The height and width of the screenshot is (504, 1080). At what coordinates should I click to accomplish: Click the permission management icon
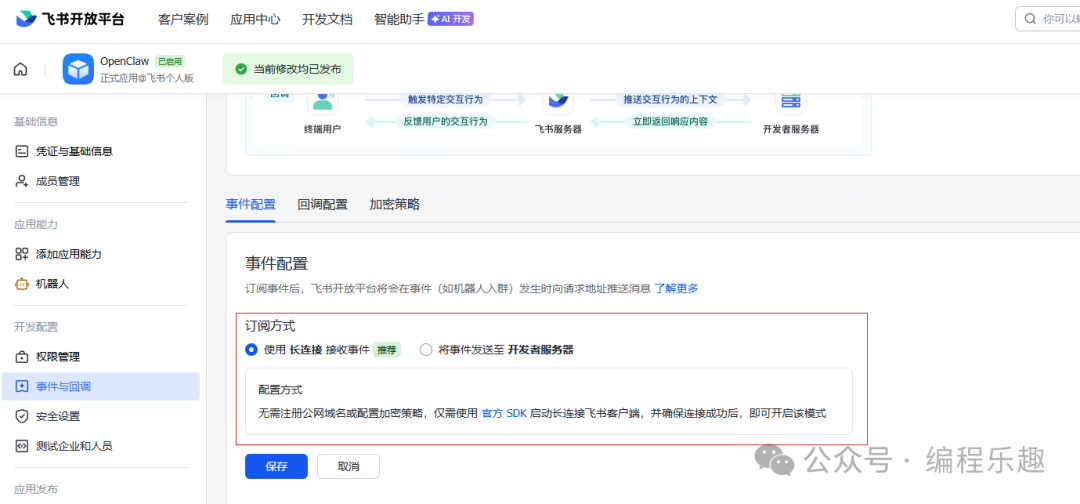point(21,357)
